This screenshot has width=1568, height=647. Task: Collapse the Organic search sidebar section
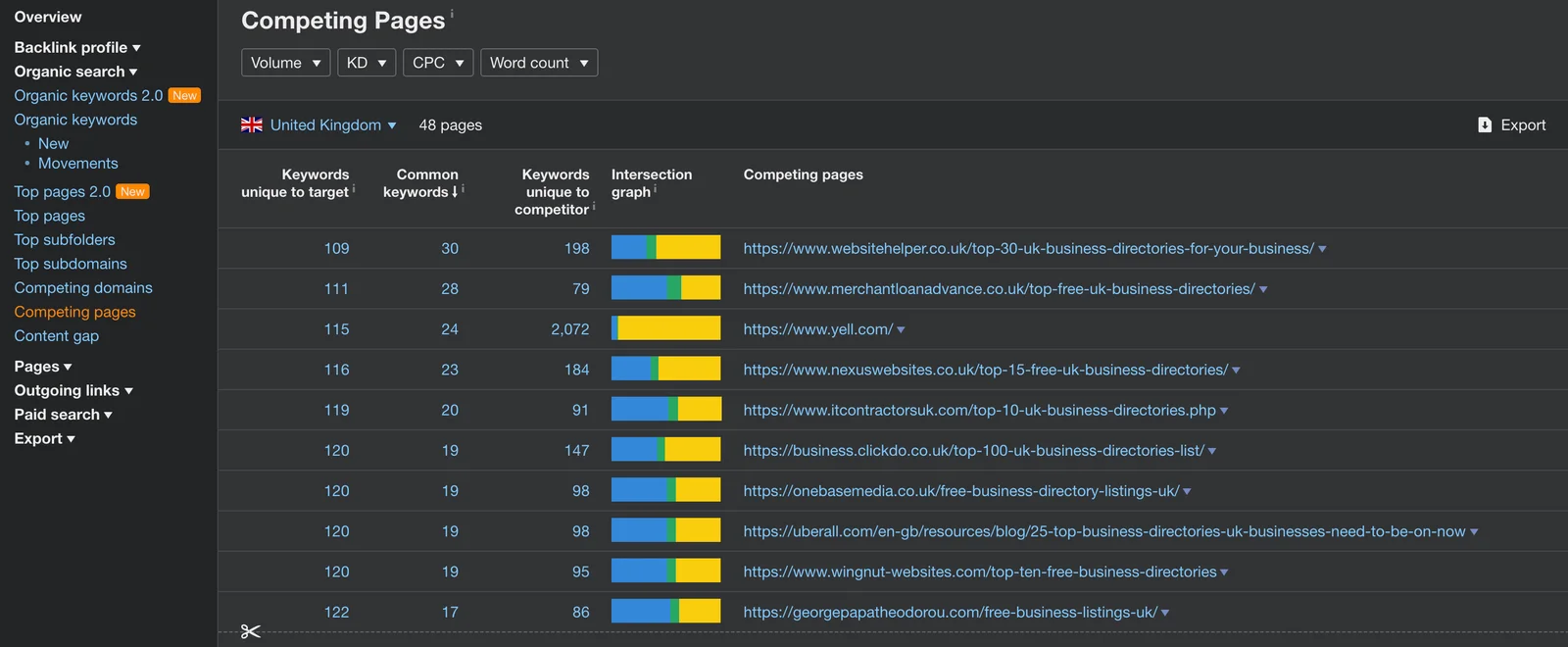click(75, 72)
